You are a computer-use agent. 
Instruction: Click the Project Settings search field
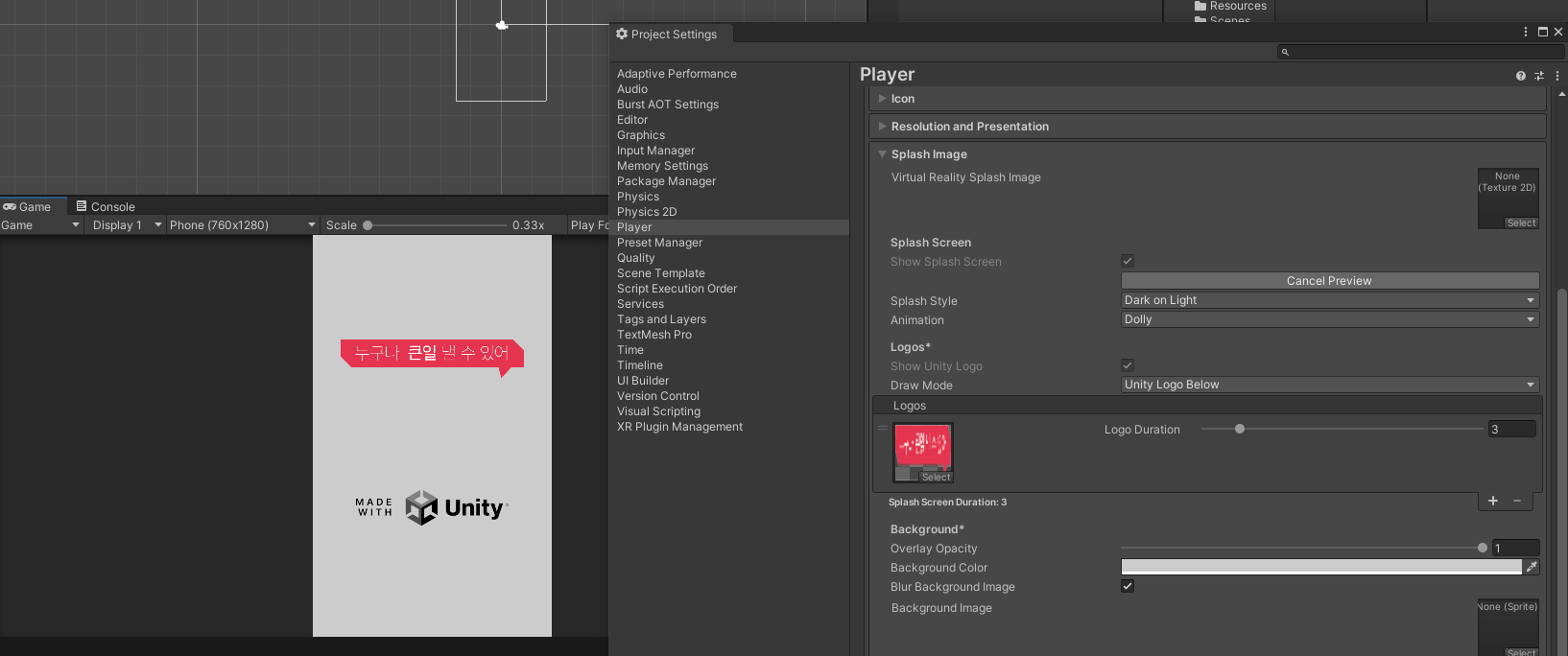[1420, 52]
